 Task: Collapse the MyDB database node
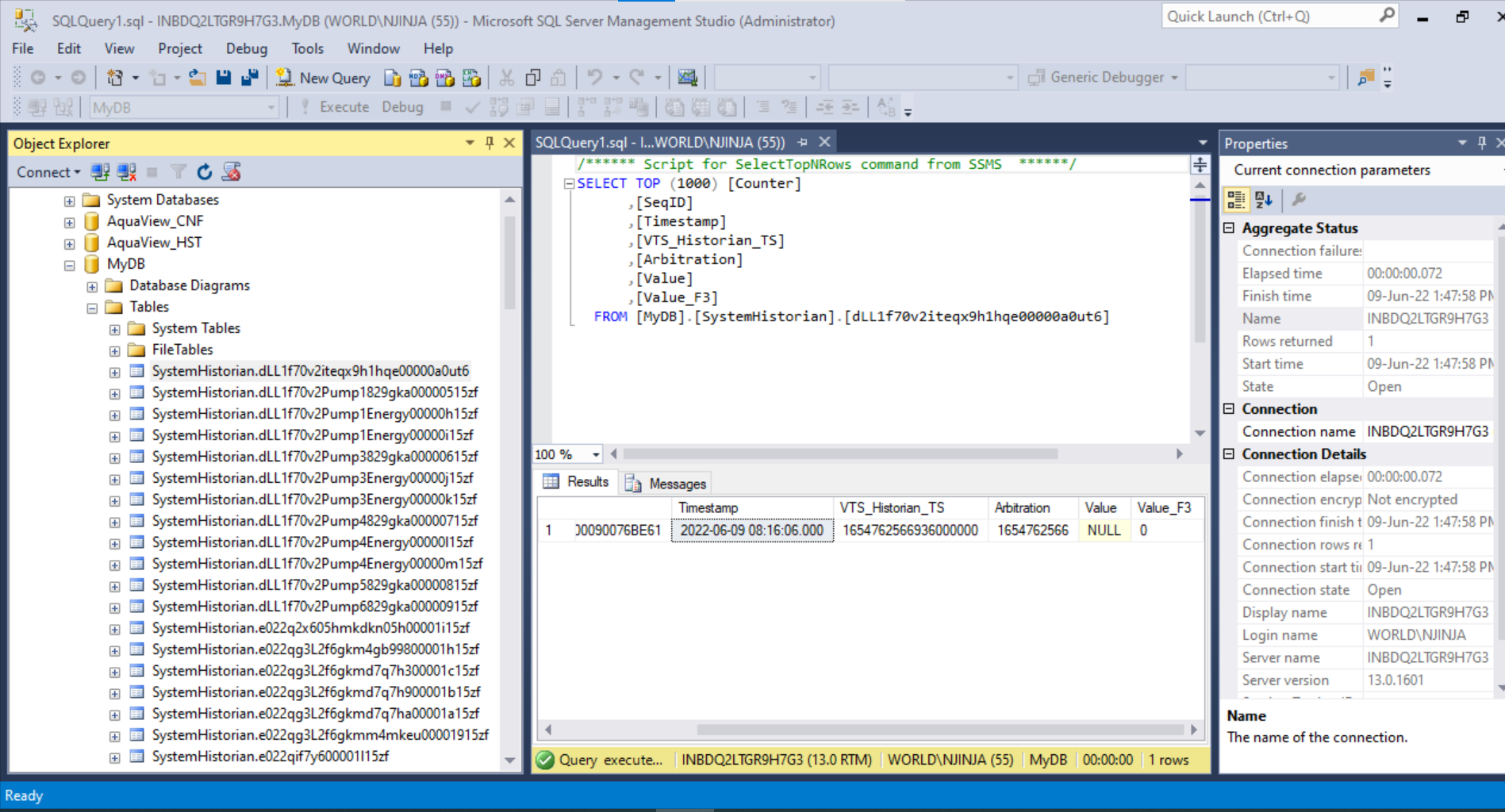[x=70, y=265]
